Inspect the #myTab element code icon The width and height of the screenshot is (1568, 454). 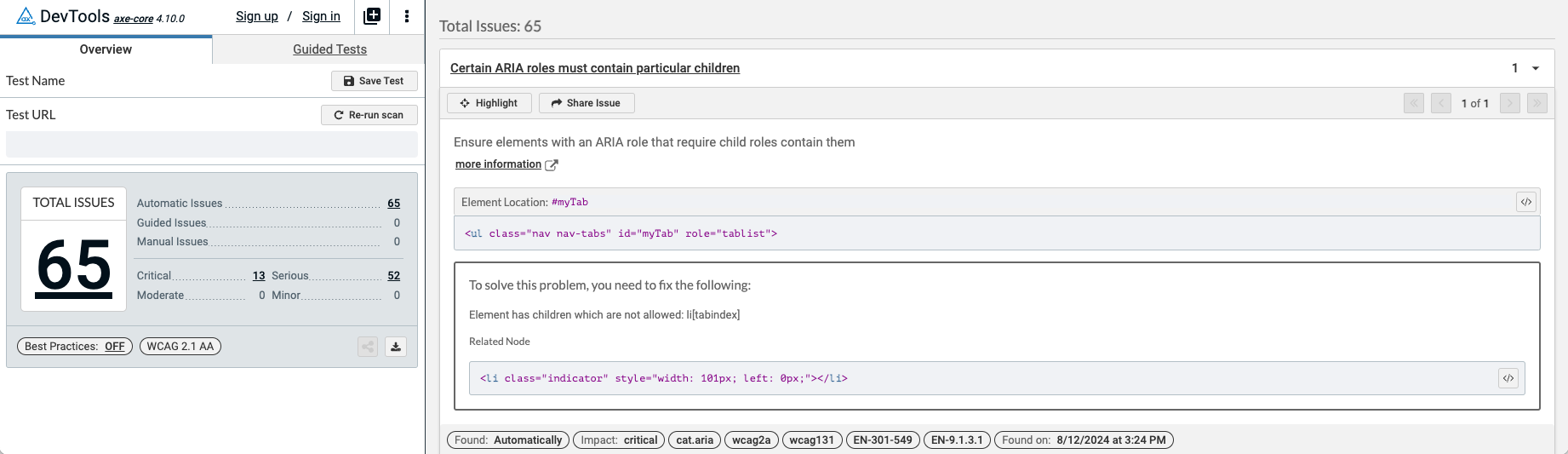[1526, 202]
